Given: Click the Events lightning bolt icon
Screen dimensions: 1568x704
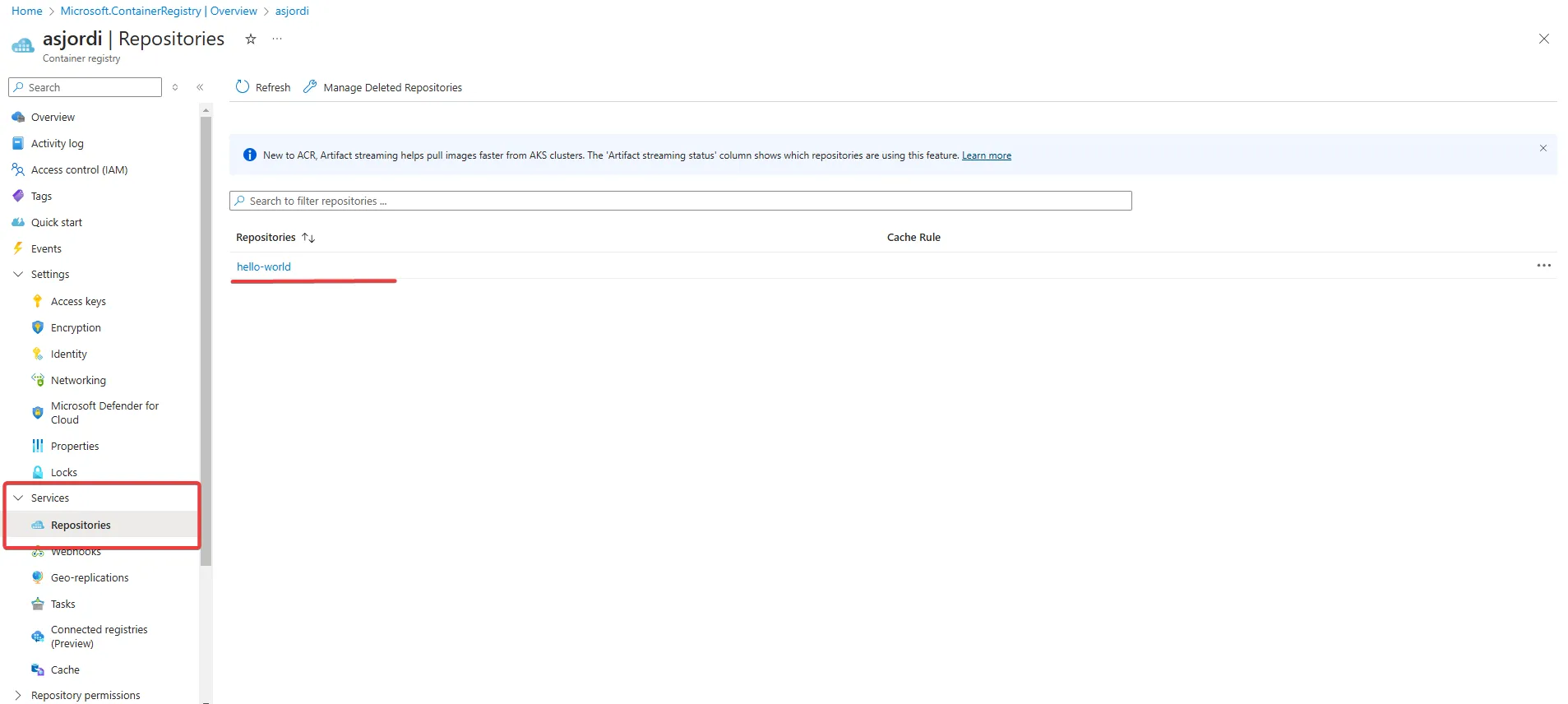Looking at the screenshot, I should pyautogui.click(x=18, y=248).
